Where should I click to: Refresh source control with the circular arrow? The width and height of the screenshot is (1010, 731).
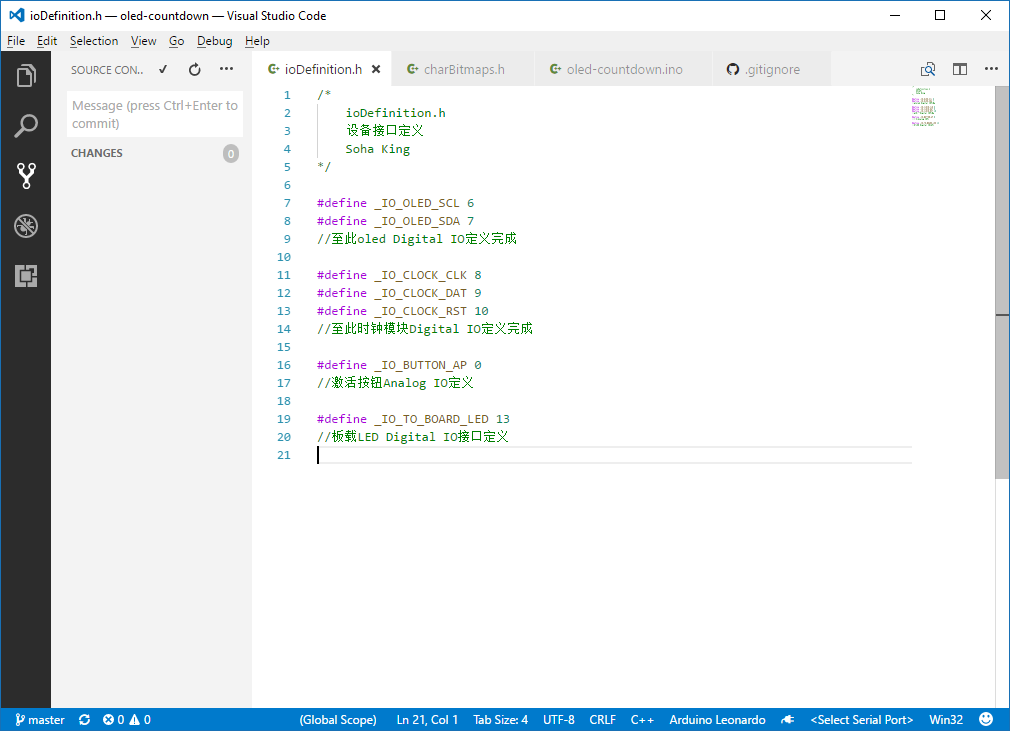[x=195, y=70]
